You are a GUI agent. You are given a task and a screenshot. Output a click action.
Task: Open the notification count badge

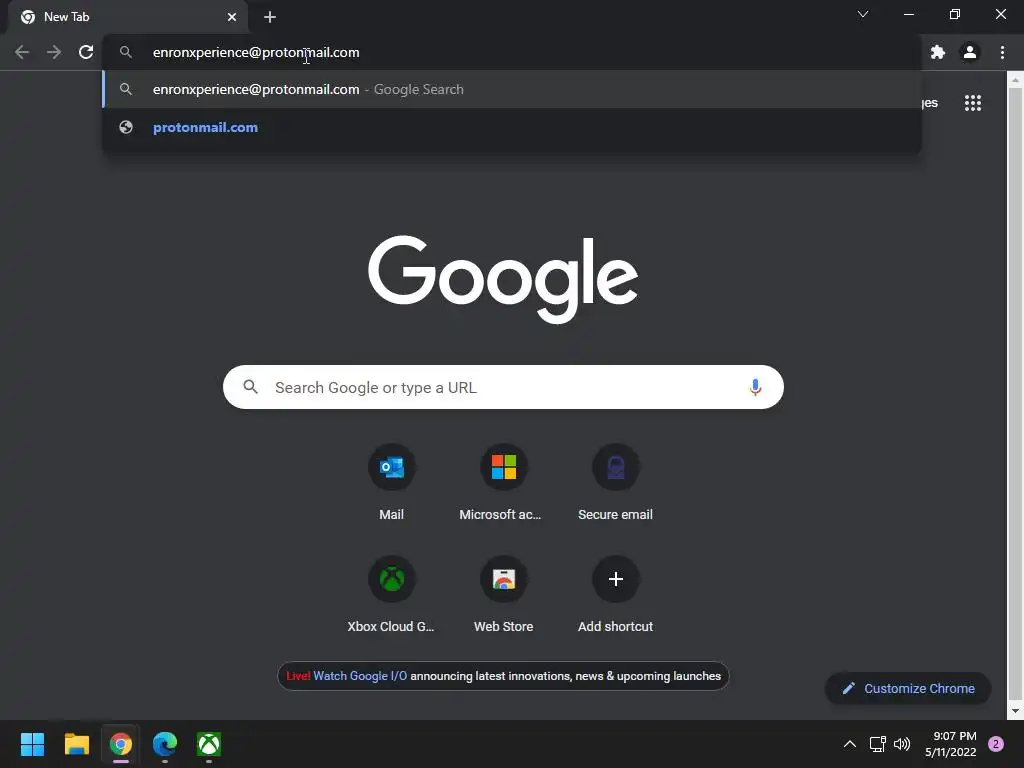(996, 744)
